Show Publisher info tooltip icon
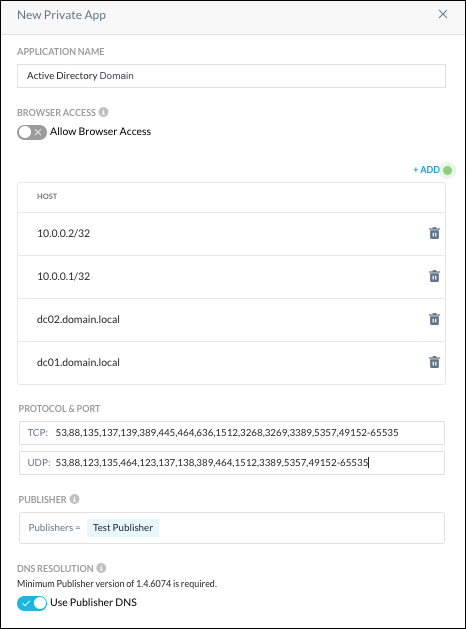The width and height of the screenshot is (466, 629). (x=74, y=499)
